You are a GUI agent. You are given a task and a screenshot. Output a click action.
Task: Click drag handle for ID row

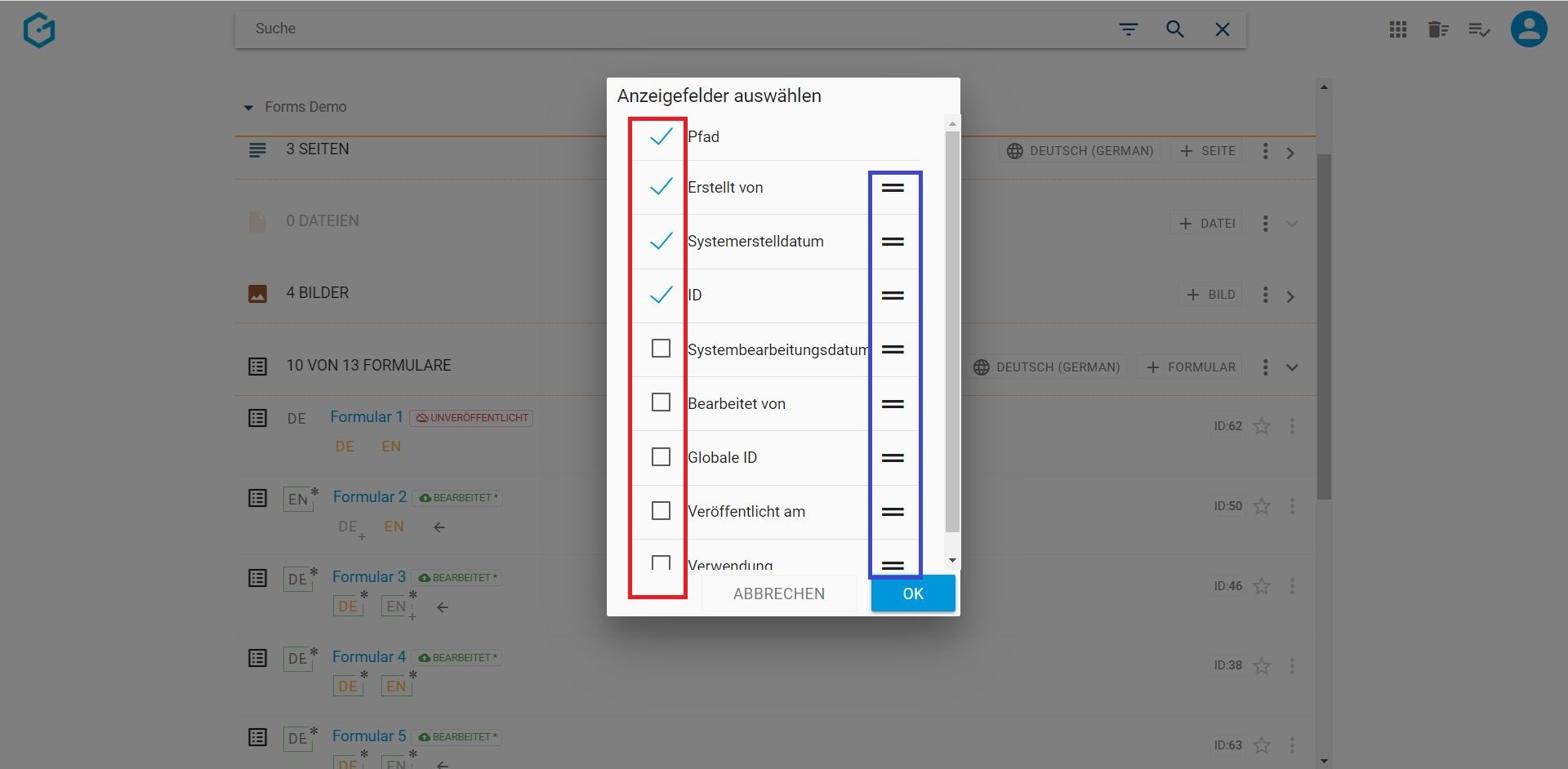pos(893,296)
